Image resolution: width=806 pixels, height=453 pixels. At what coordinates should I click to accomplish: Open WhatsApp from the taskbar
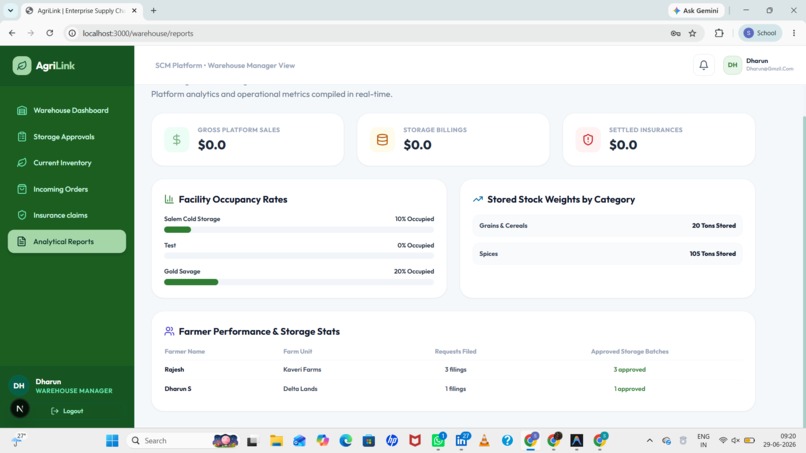pyautogui.click(x=438, y=440)
